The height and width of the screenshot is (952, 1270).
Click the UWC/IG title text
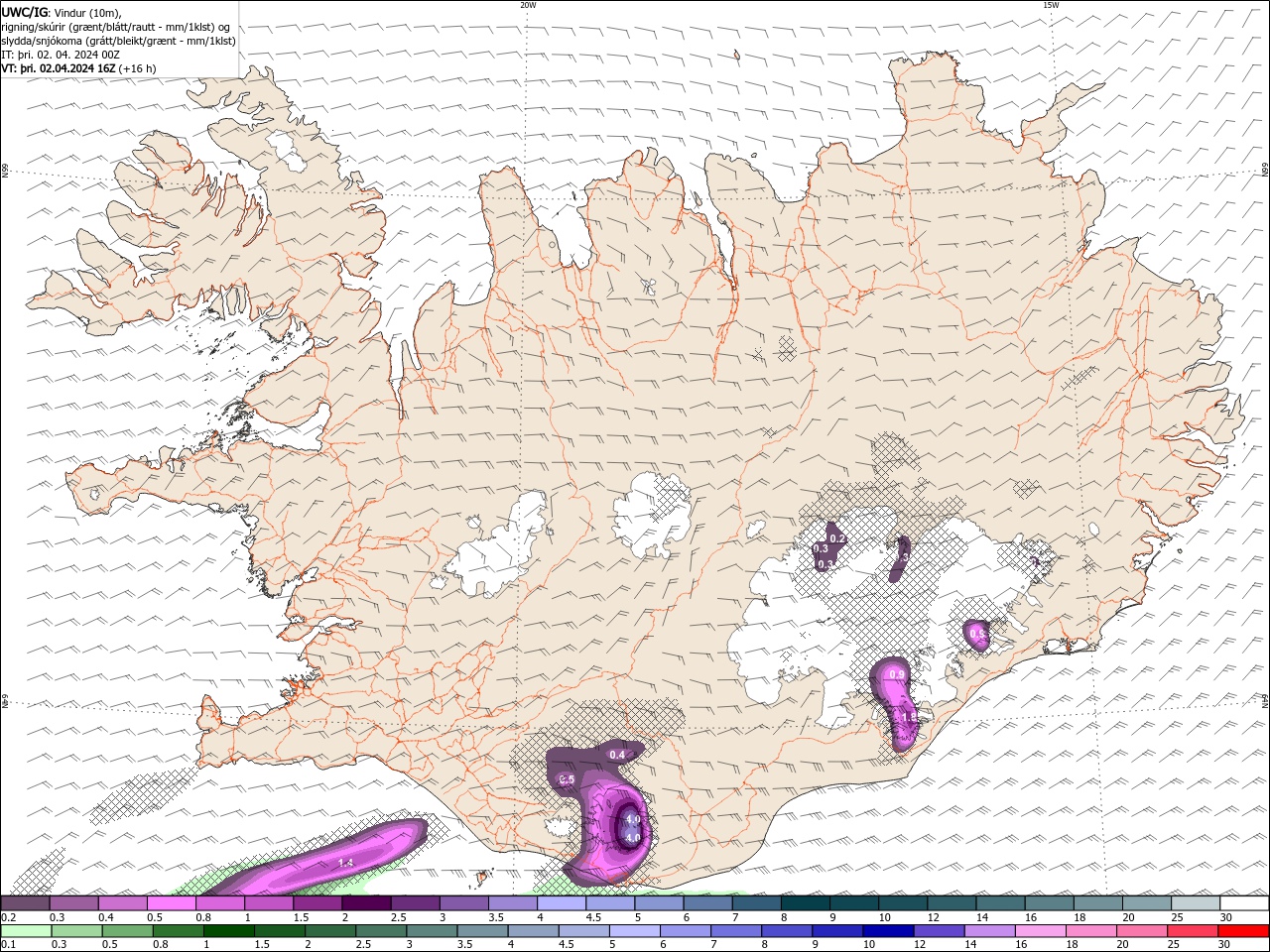24,12
